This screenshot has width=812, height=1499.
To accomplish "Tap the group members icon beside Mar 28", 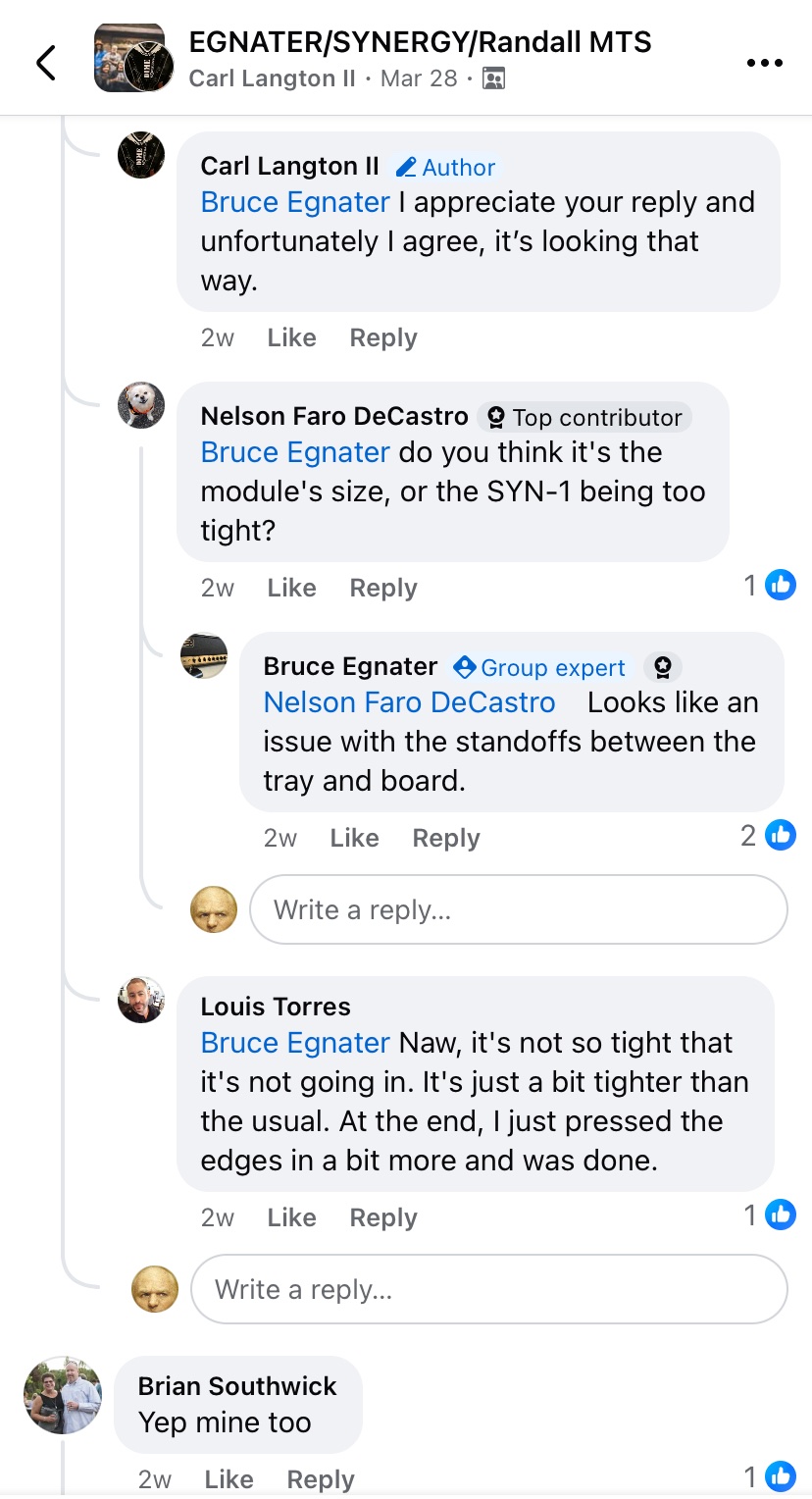I will pyautogui.click(x=494, y=78).
